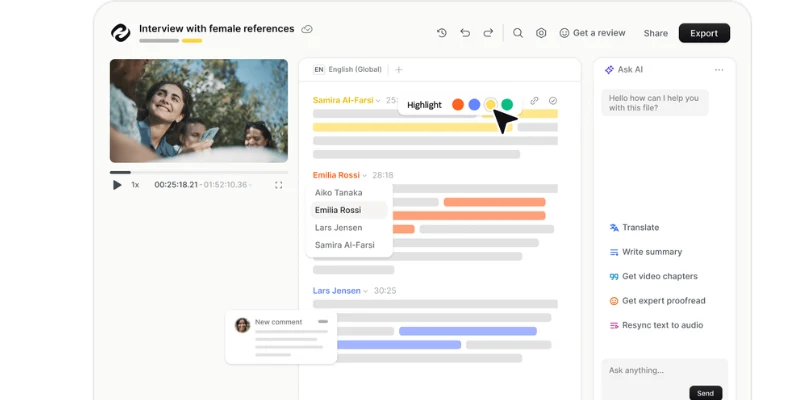Screen dimensions: 800x400
Task: Open Samira Al-Farsi speaker dropdown
Action: (378, 101)
